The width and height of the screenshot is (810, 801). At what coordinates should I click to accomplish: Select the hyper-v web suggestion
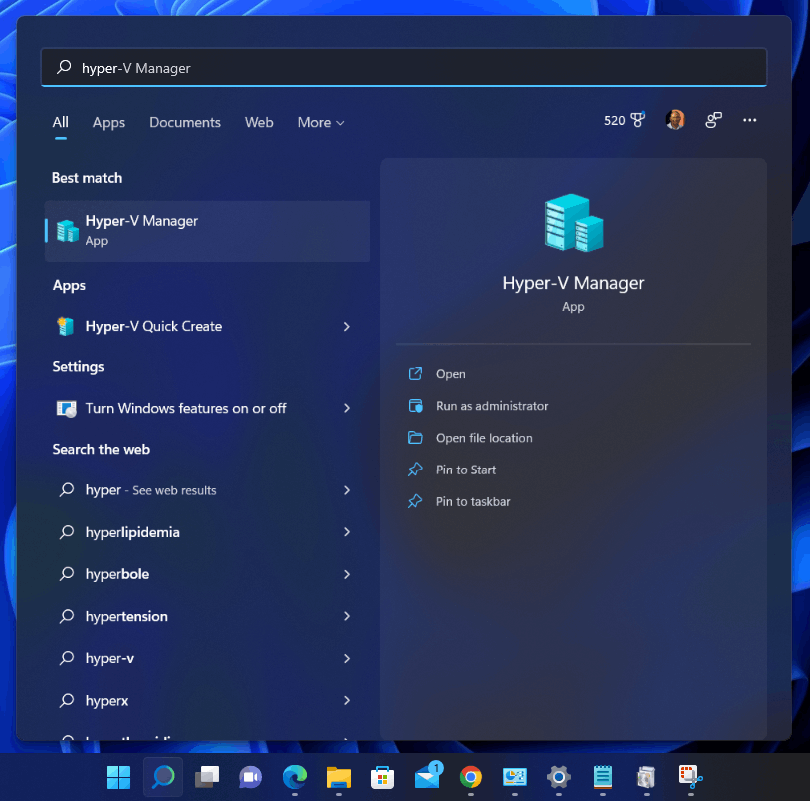(x=205, y=658)
